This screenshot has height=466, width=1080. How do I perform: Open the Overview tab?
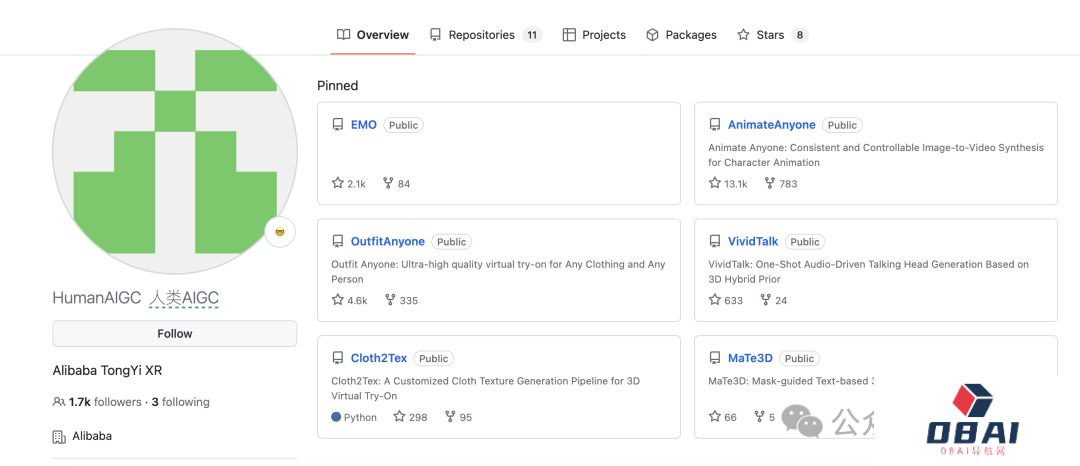coord(373,35)
